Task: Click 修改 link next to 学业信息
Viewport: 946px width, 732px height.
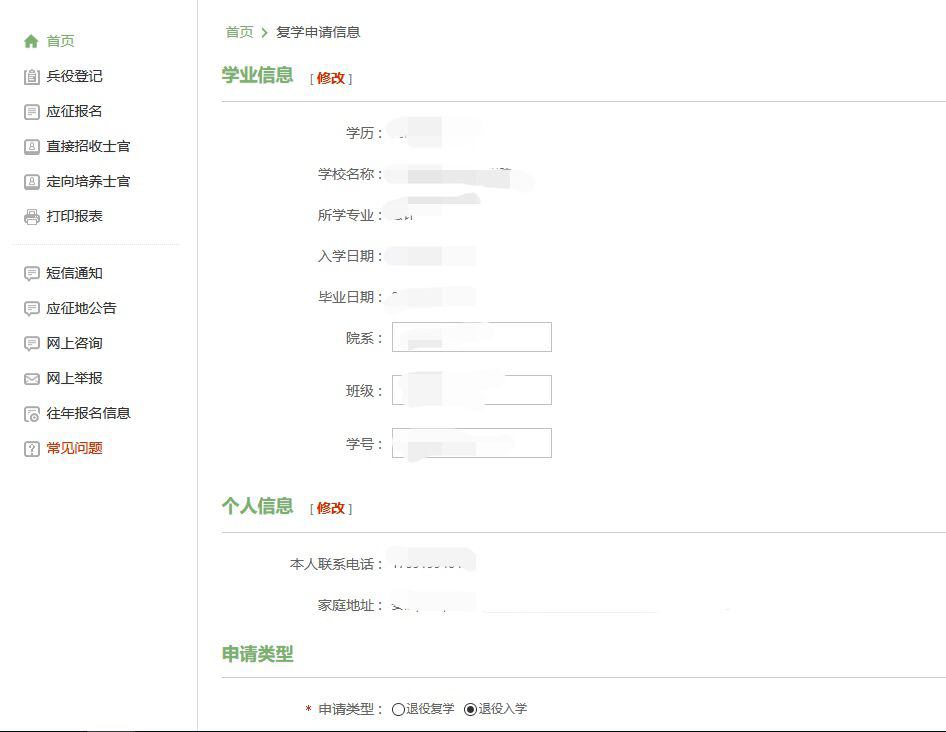Action: [331, 78]
